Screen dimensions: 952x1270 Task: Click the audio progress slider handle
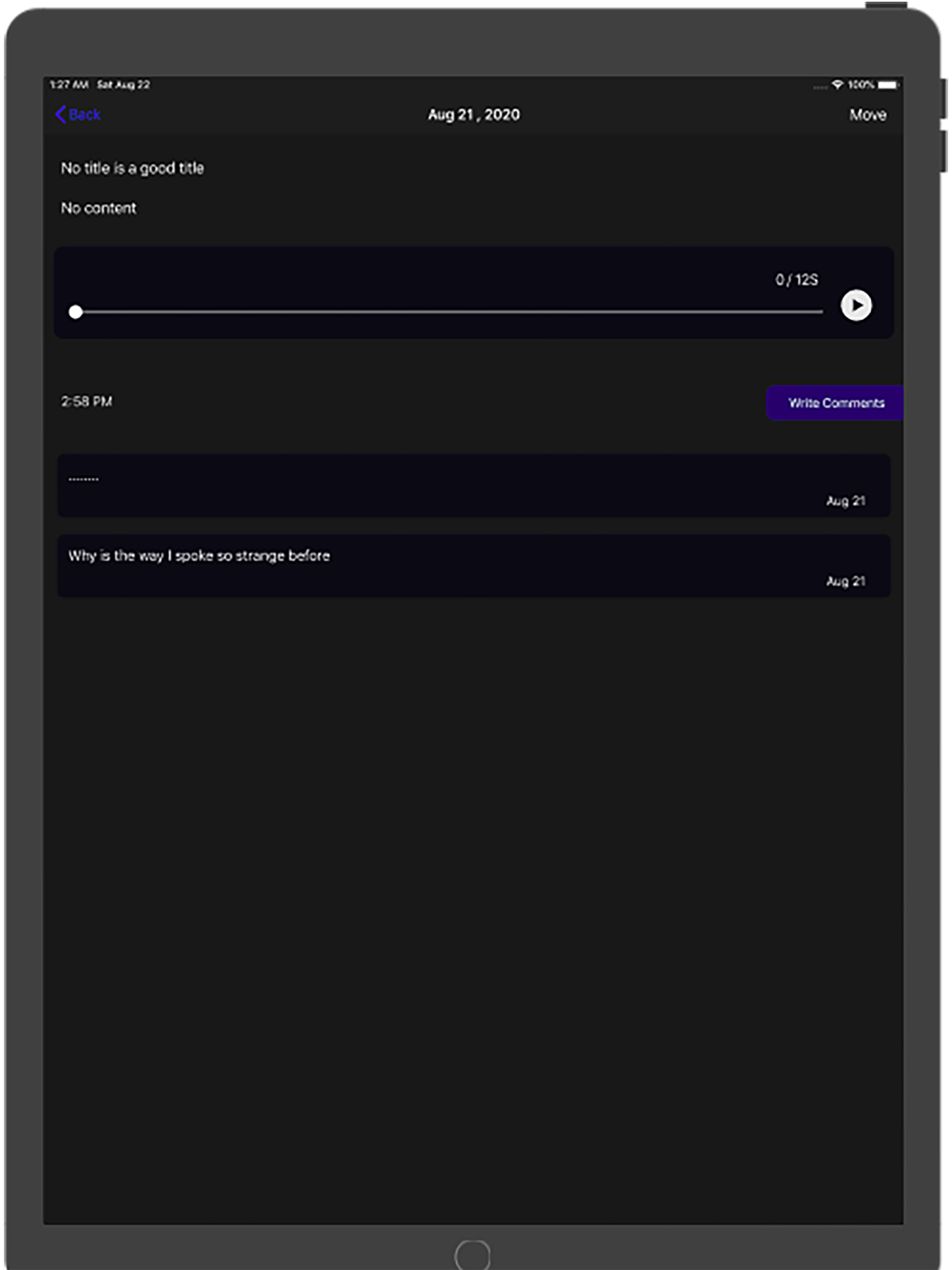tap(76, 312)
